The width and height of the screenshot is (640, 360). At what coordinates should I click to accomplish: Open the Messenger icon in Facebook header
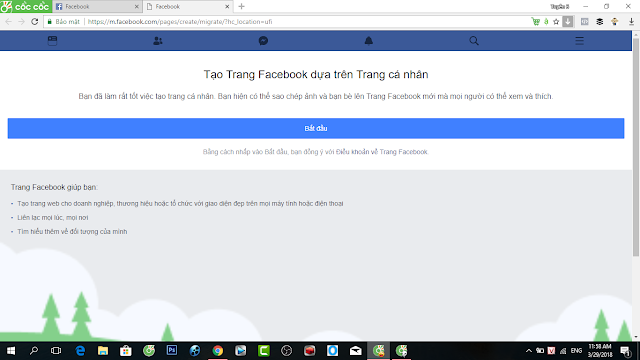[263, 41]
